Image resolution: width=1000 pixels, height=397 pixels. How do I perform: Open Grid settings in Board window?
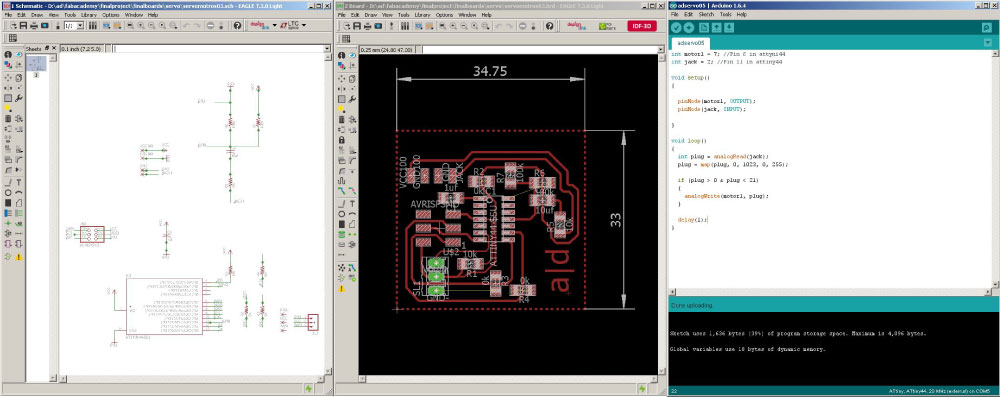(x=346, y=39)
